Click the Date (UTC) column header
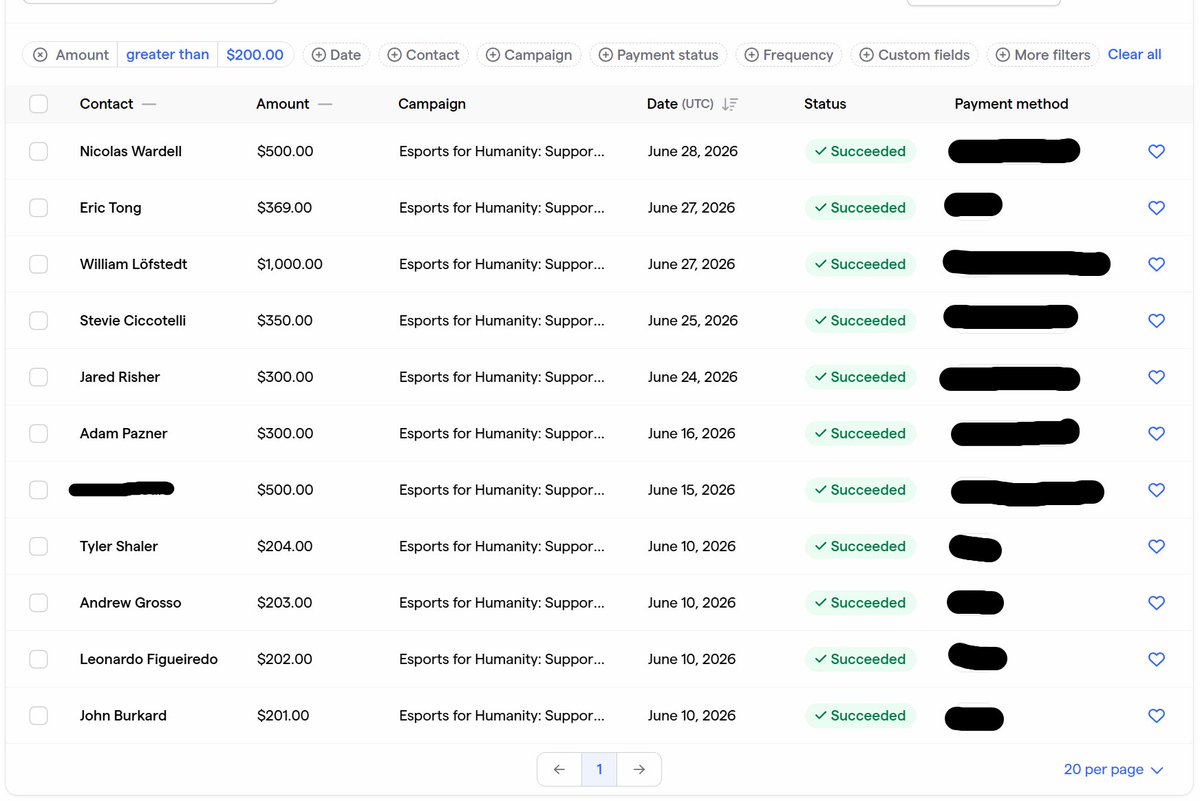 [x=680, y=104]
